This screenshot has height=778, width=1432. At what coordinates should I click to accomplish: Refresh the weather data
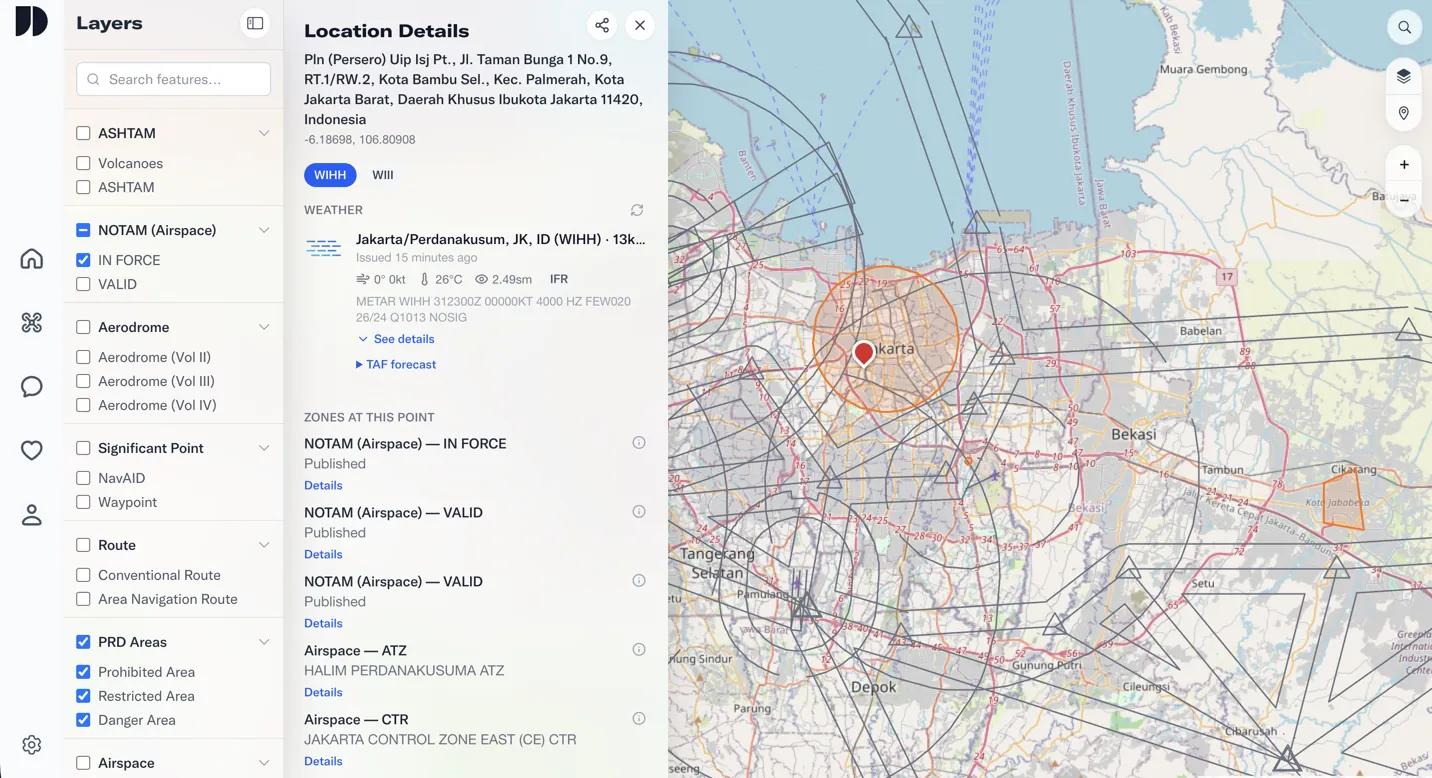pyautogui.click(x=637, y=210)
